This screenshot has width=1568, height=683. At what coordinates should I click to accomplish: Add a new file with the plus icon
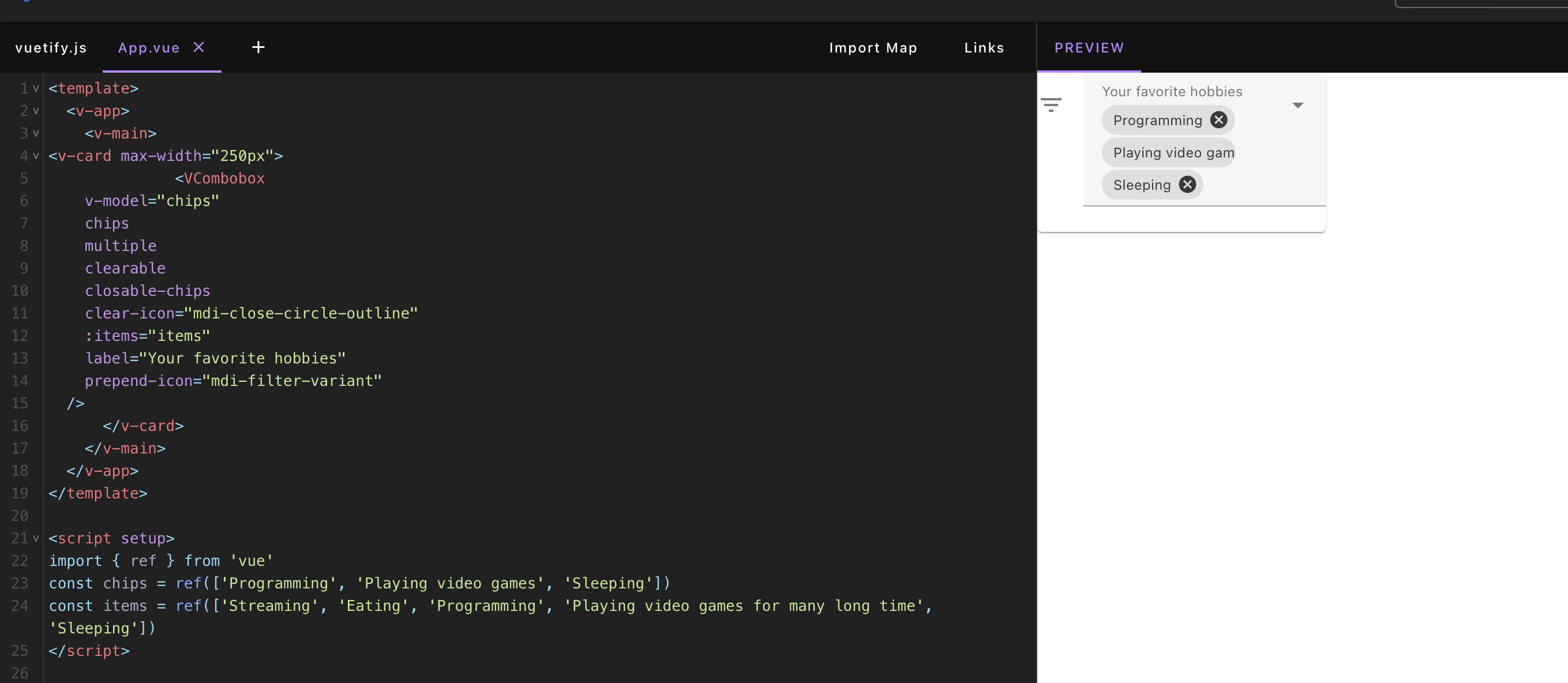pyautogui.click(x=258, y=47)
